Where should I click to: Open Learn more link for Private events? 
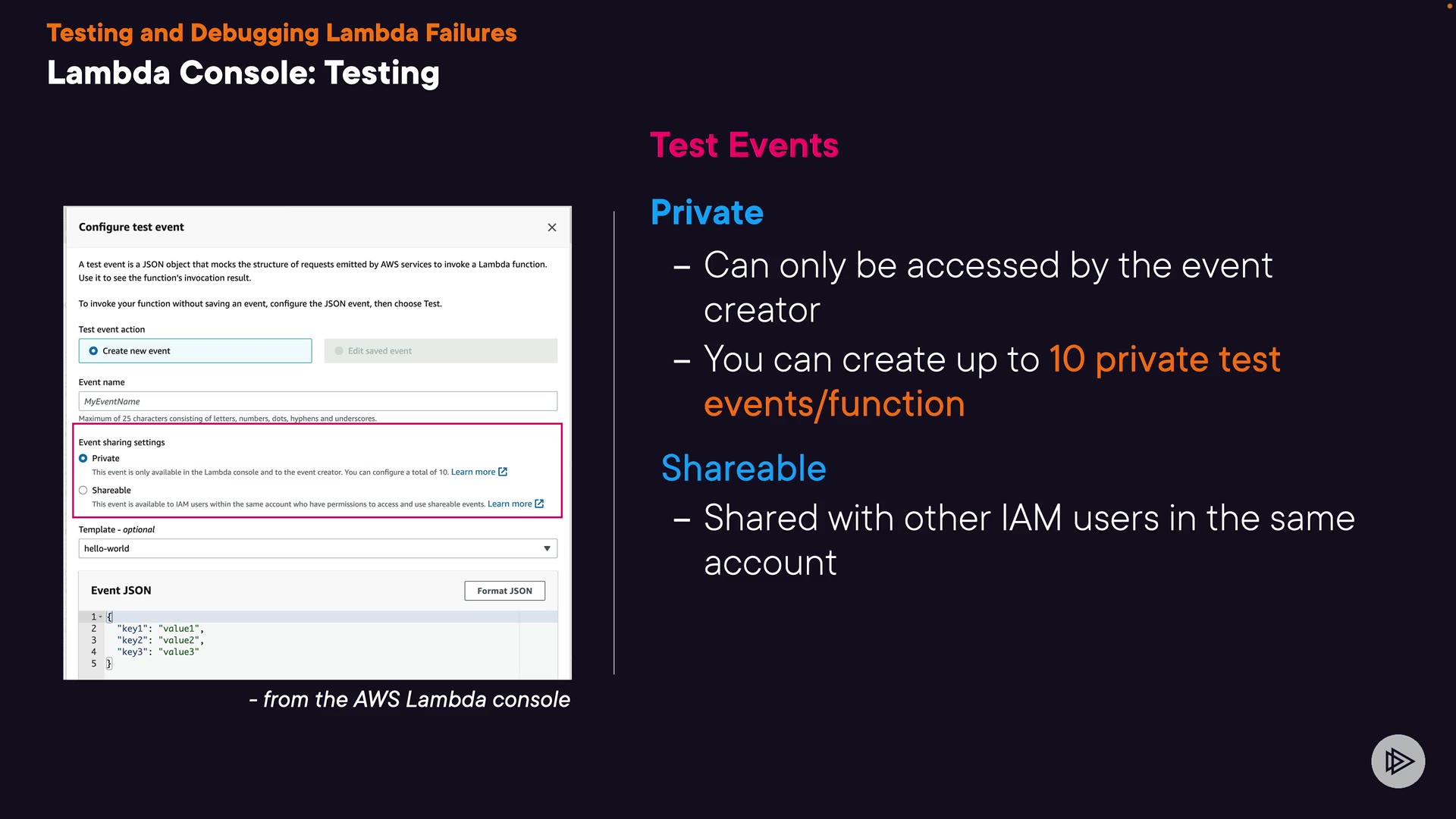pos(472,472)
